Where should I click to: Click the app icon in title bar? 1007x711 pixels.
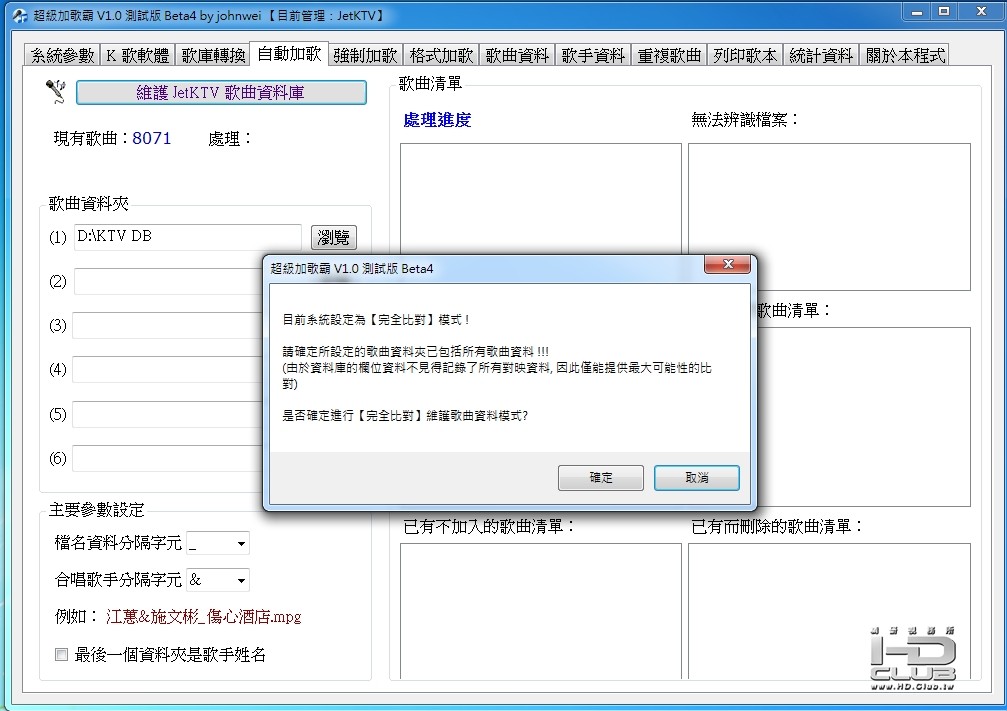(20, 15)
